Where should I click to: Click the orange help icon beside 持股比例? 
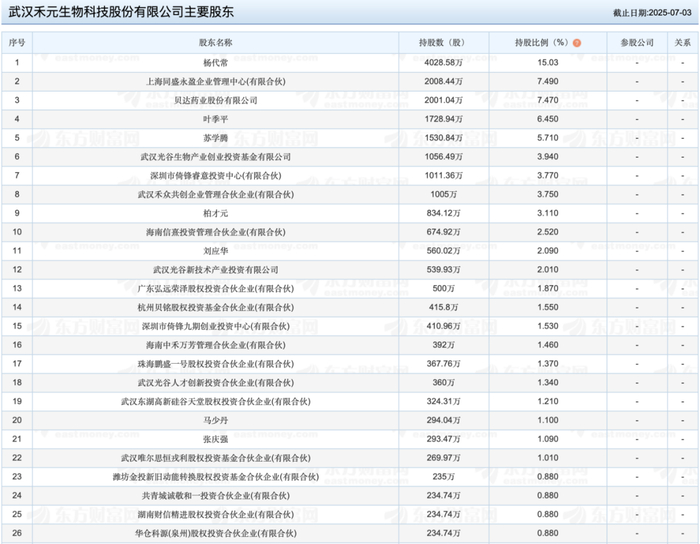[x=576, y=43]
